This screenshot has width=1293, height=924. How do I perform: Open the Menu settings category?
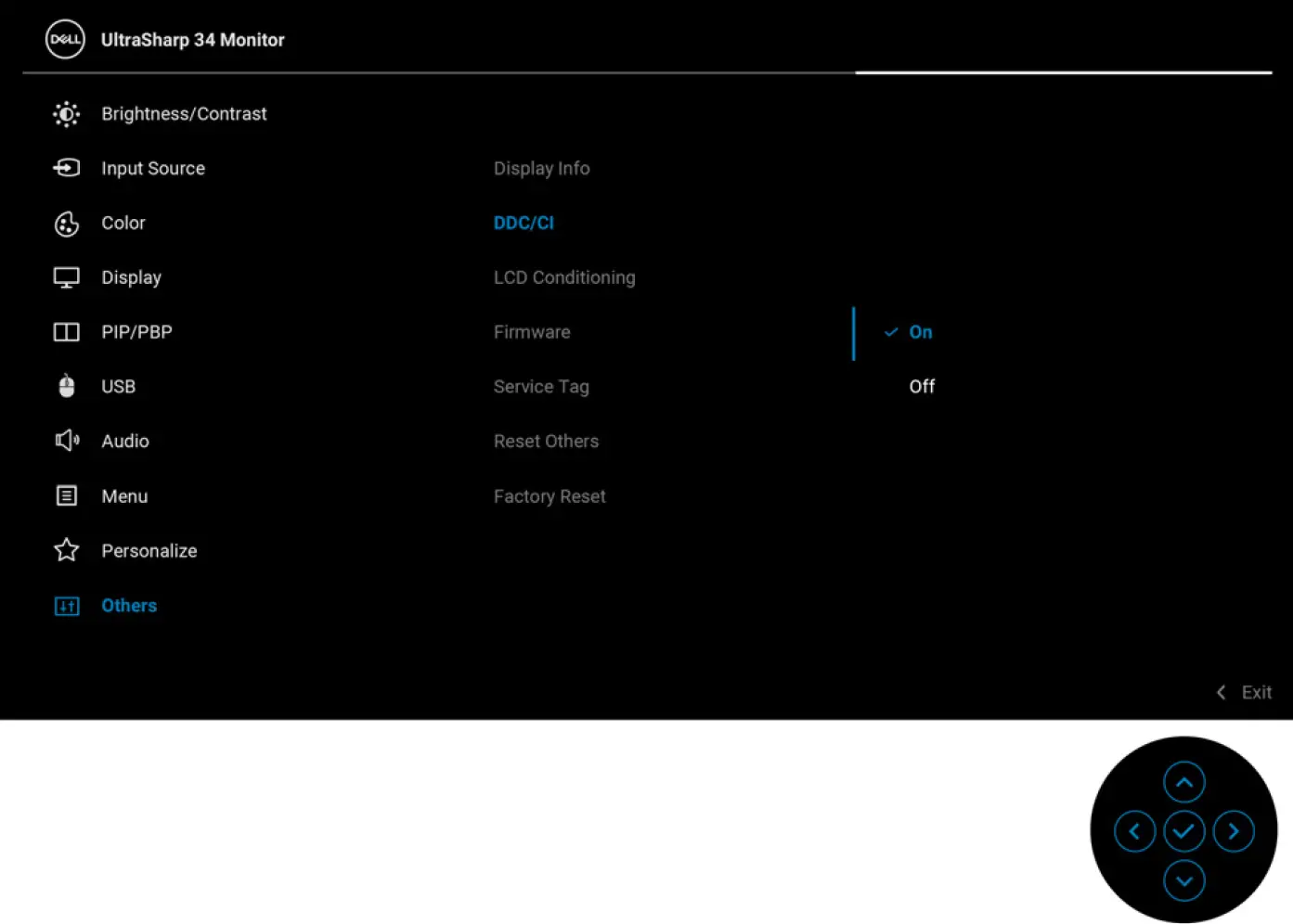coord(124,496)
